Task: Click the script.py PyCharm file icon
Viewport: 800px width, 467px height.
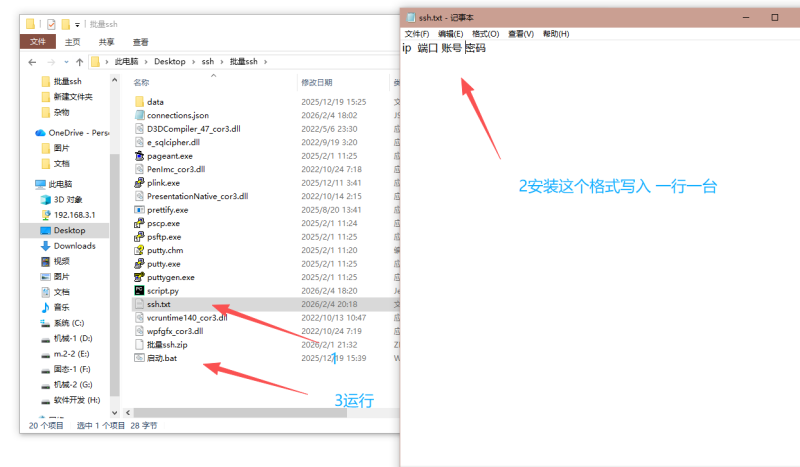Action: 139,290
